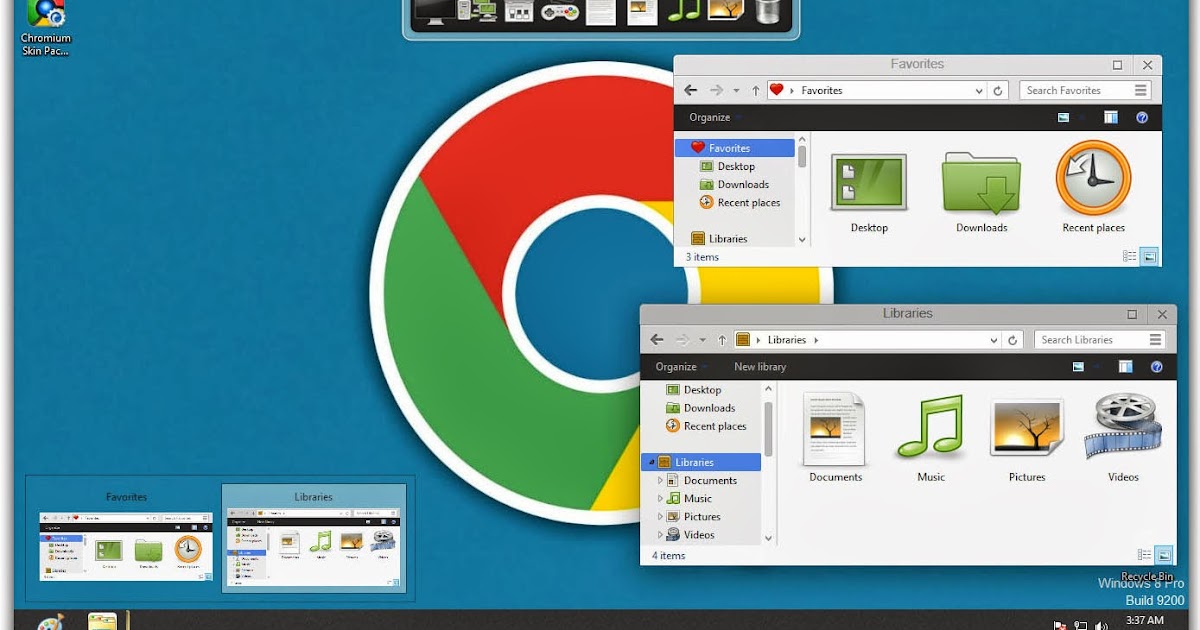The width and height of the screenshot is (1200, 630).
Task: Click the Favorites sidebar scrollbar thumb
Action: [x=802, y=155]
